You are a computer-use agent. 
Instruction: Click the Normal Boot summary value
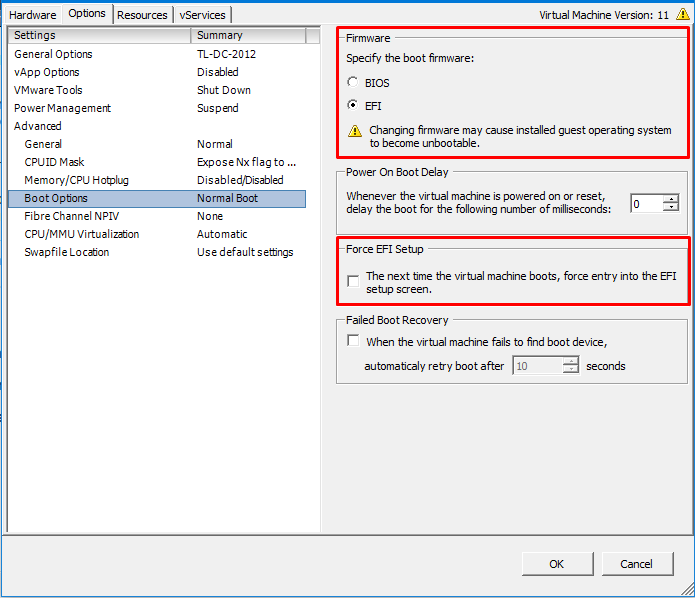click(227, 198)
